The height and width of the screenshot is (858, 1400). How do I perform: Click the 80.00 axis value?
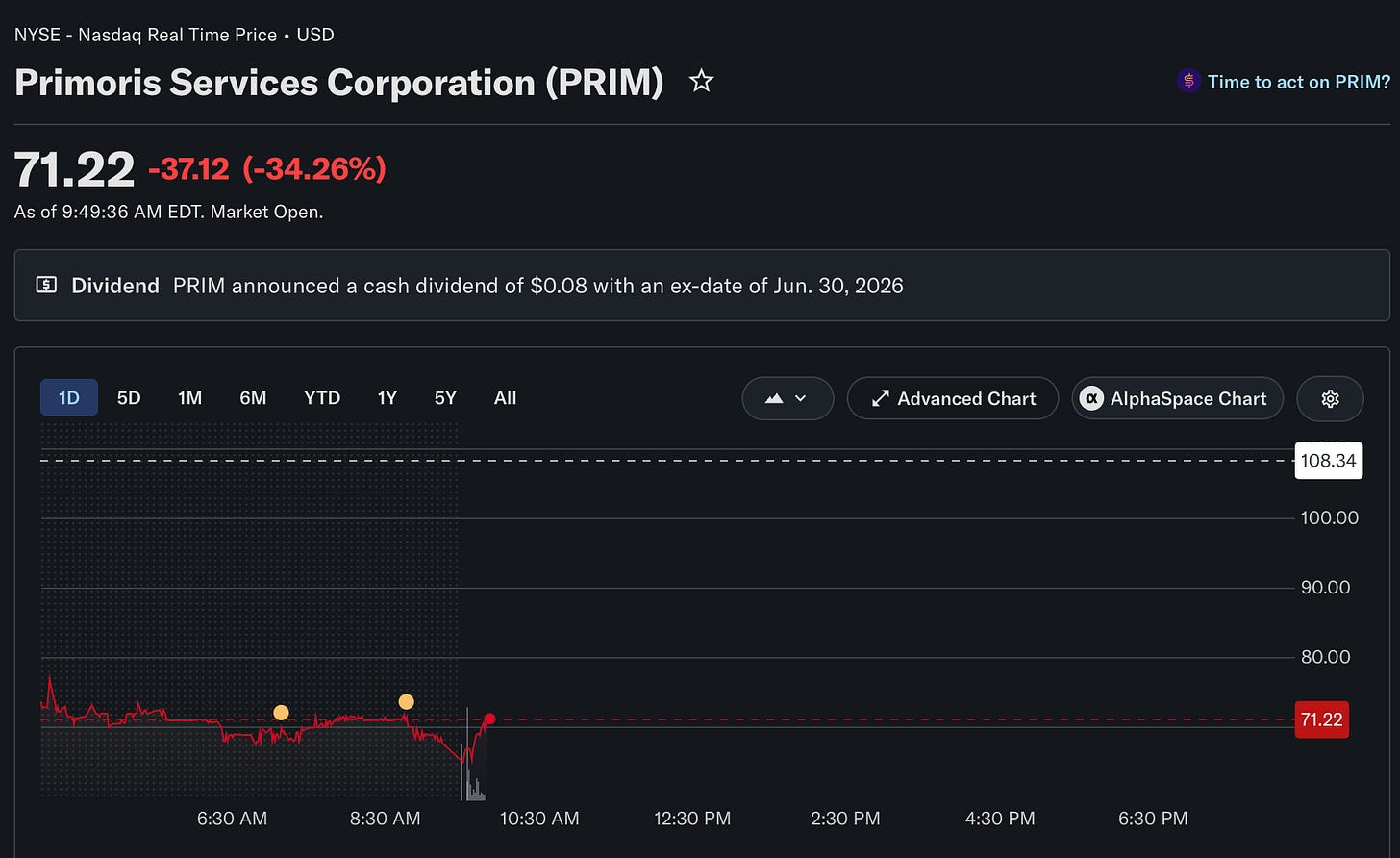pos(1326,657)
